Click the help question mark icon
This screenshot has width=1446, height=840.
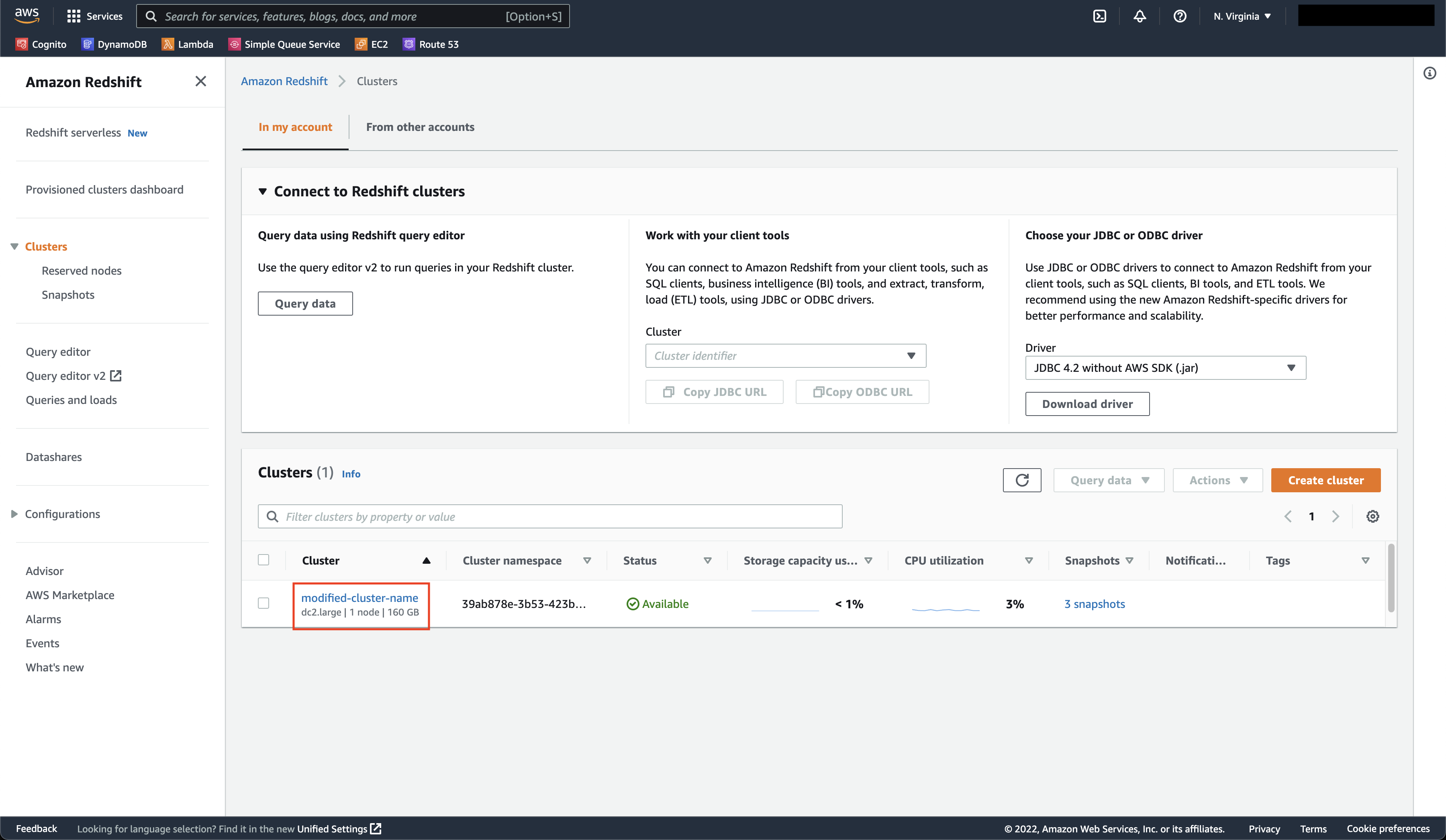click(x=1180, y=16)
